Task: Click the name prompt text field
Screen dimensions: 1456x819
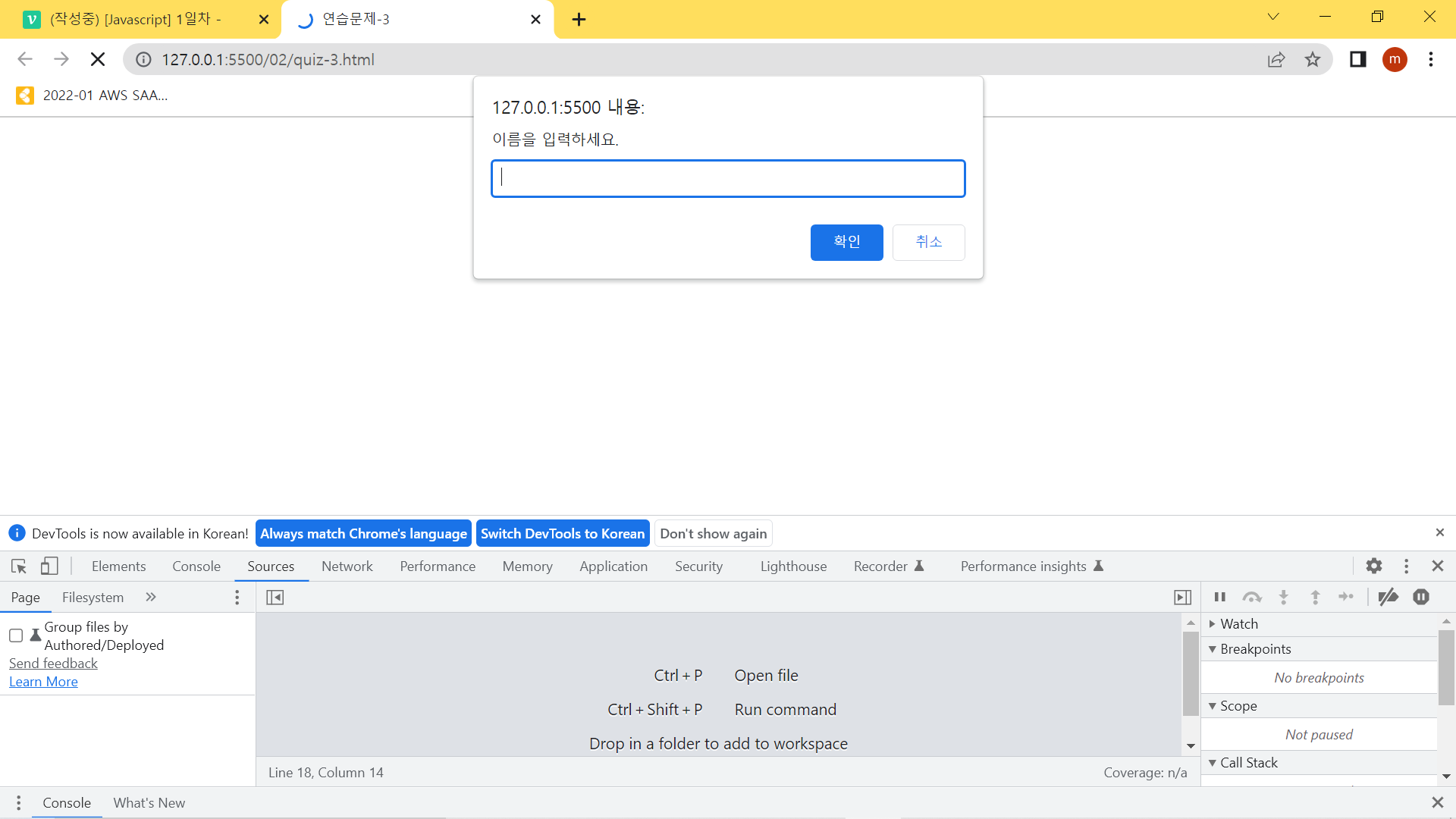Action: pyautogui.click(x=728, y=179)
